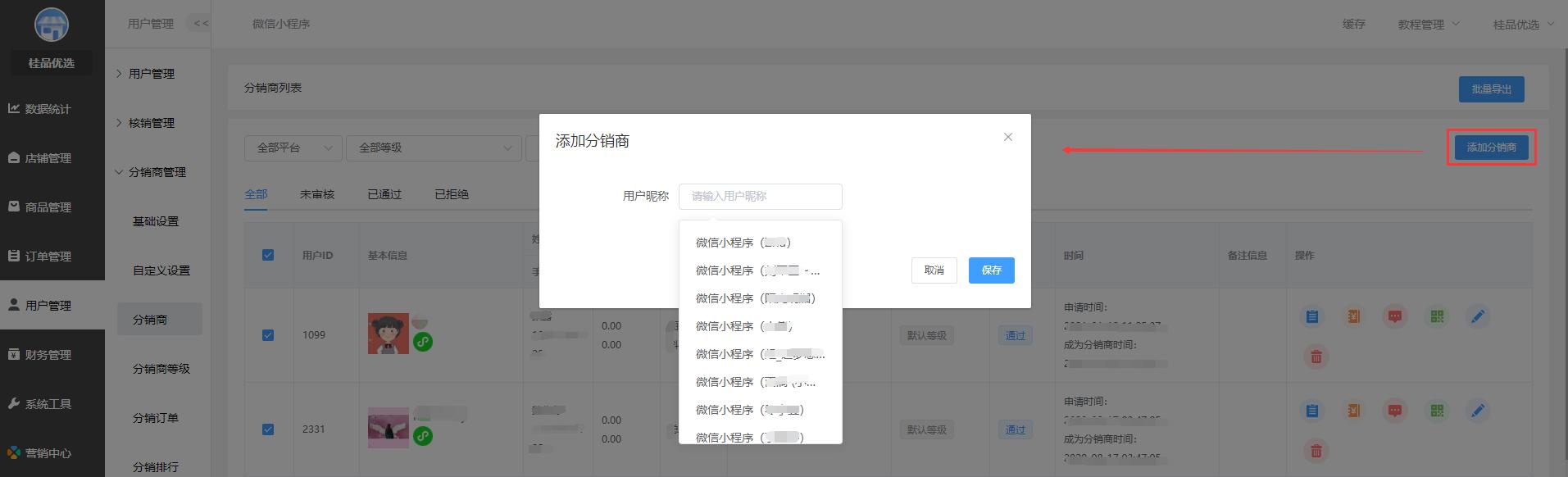Screen dimensions: 1568x477
Task: Click the 用户ID column header
Action: click(317, 255)
